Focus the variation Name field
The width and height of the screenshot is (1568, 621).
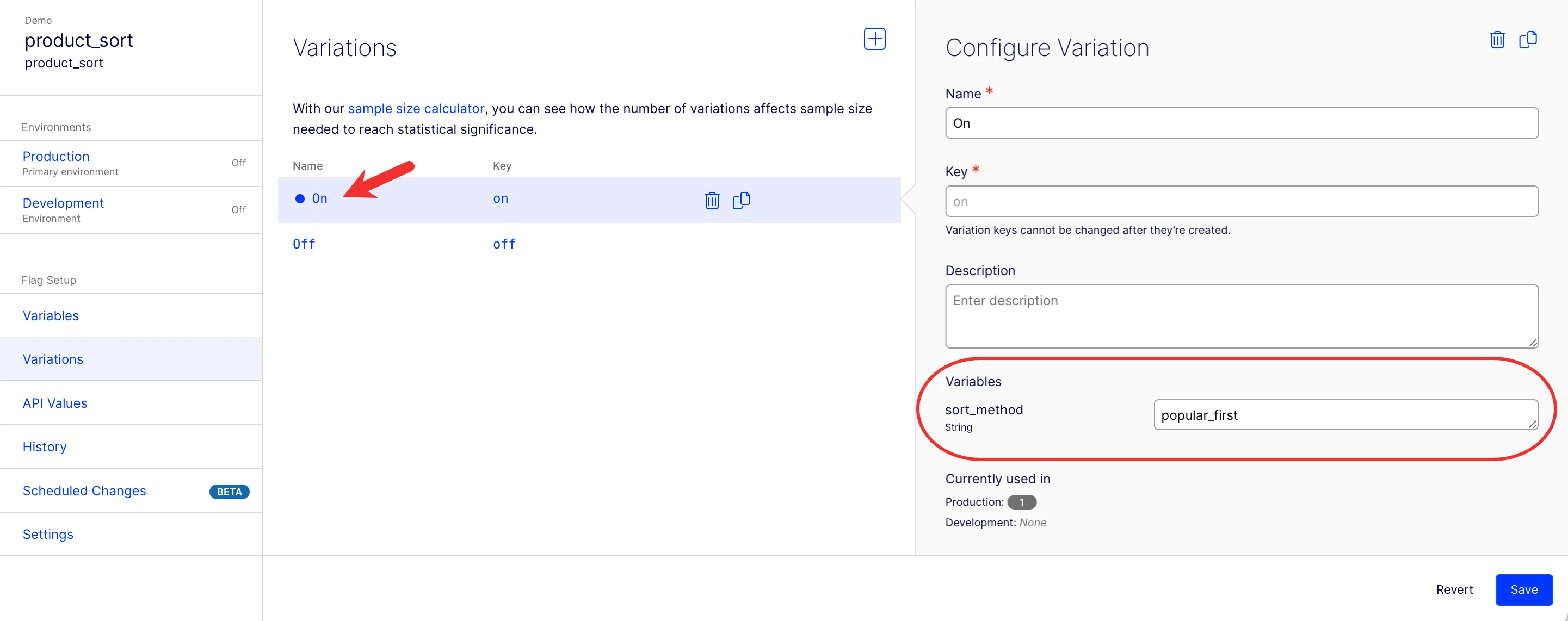(1242, 123)
